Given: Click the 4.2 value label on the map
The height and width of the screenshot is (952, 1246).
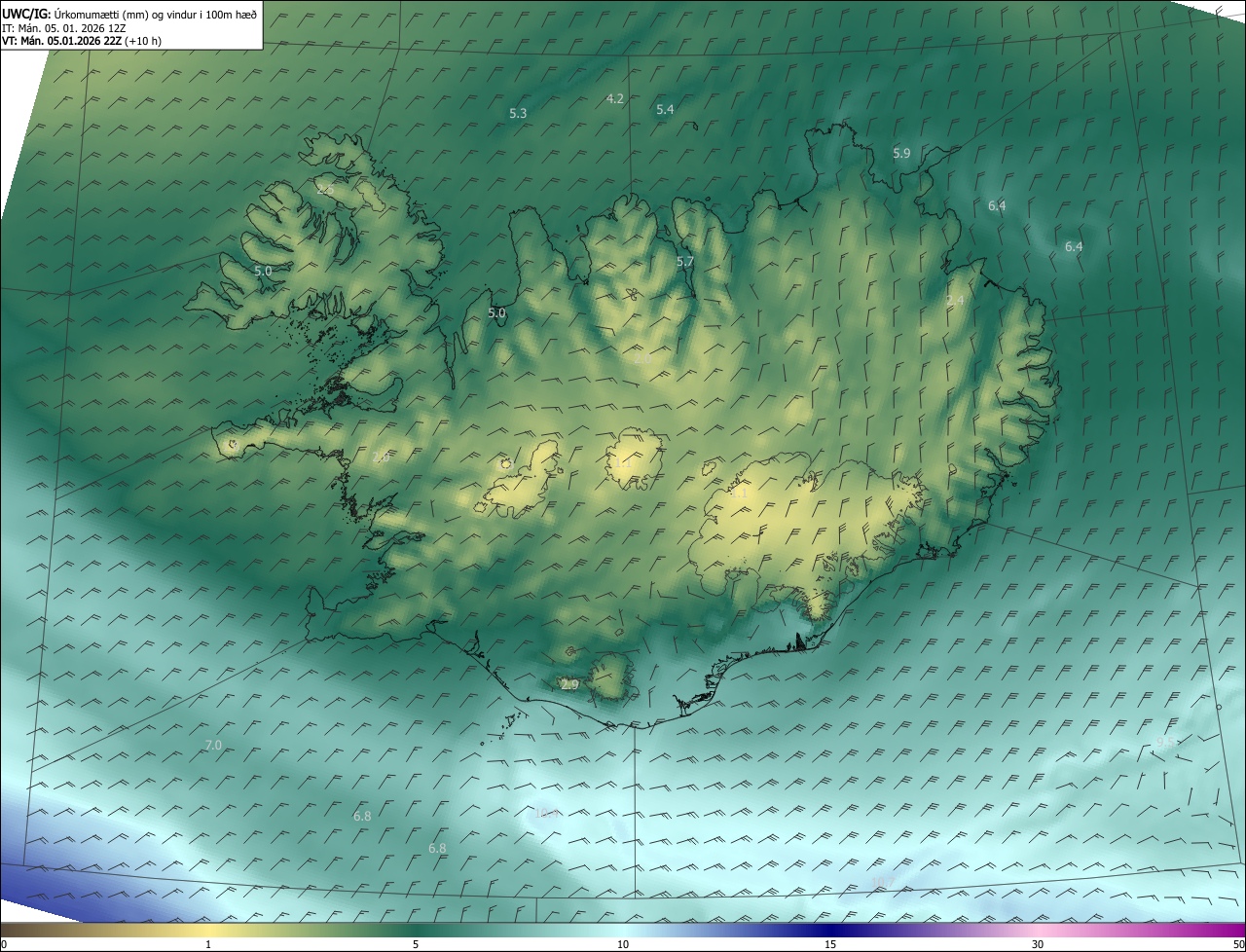Looking at the screenshot, I should click(615, 98).
